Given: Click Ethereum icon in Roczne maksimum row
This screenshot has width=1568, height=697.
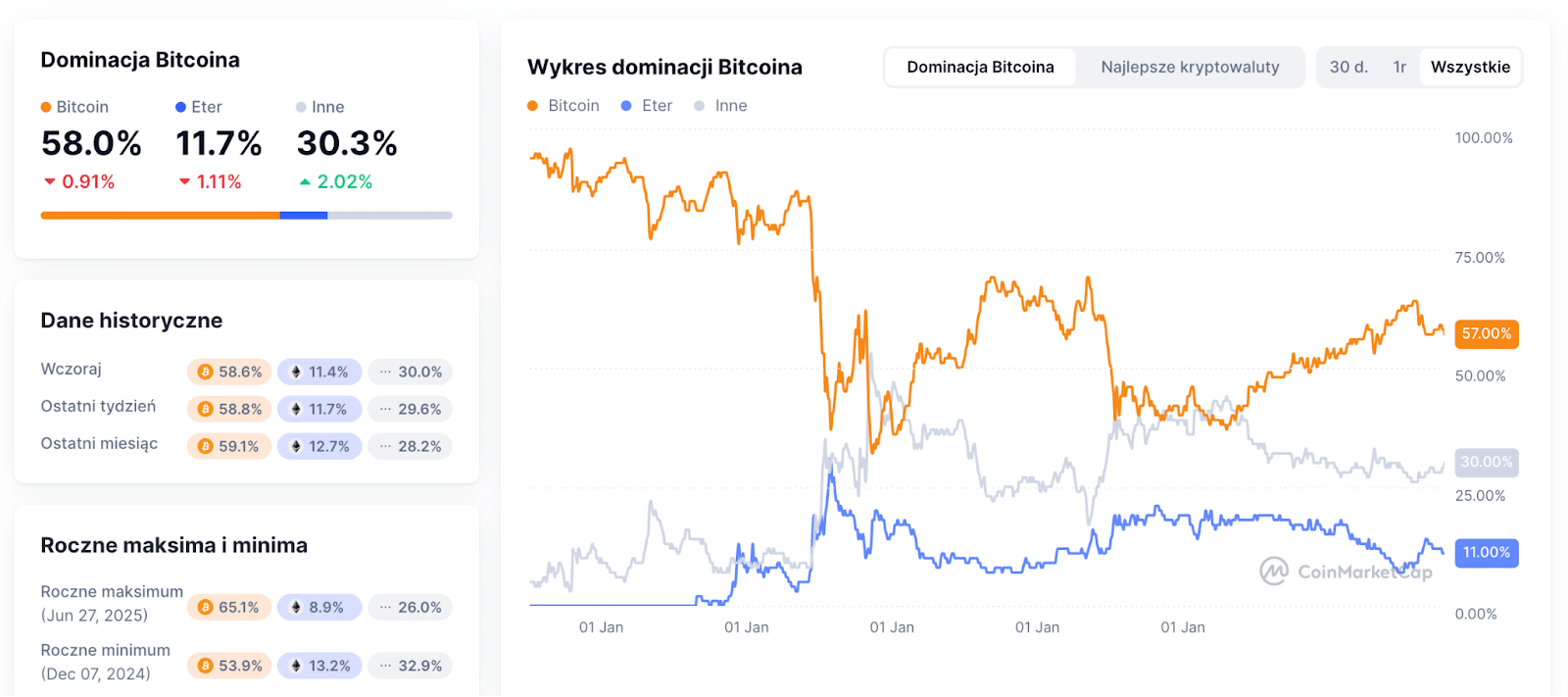Looking at the screenshot, I should tap(296, 608).
